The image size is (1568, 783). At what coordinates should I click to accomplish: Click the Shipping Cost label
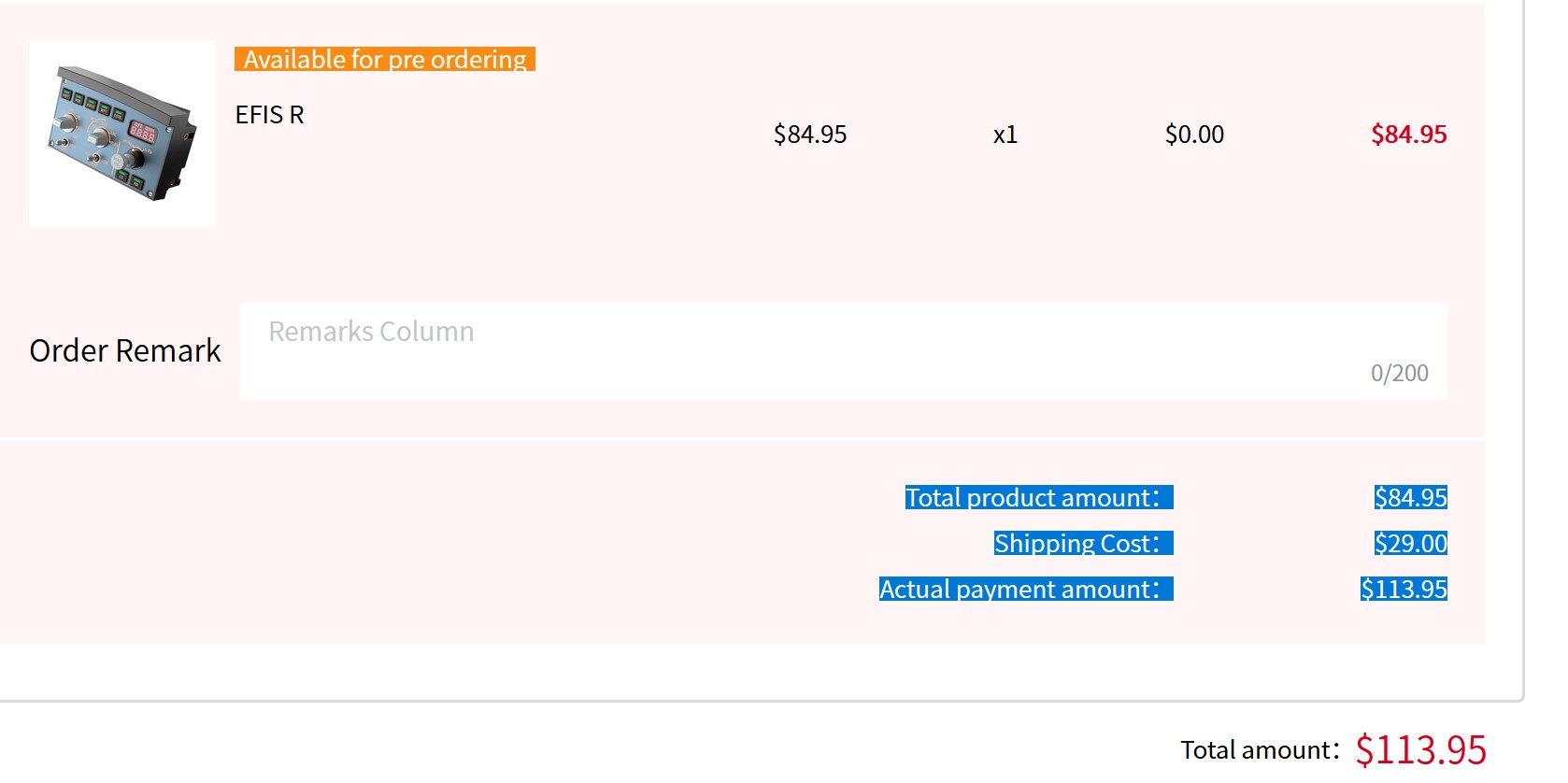[x=1084, y=543]
